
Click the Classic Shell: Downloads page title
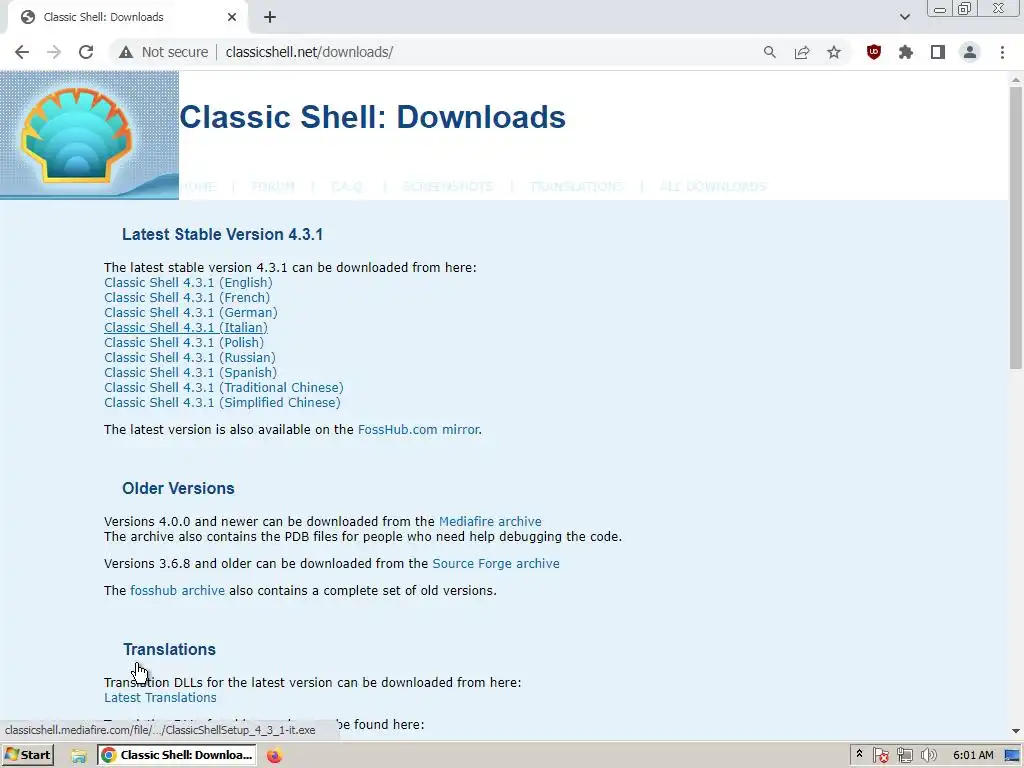click(x=373, y=118)
